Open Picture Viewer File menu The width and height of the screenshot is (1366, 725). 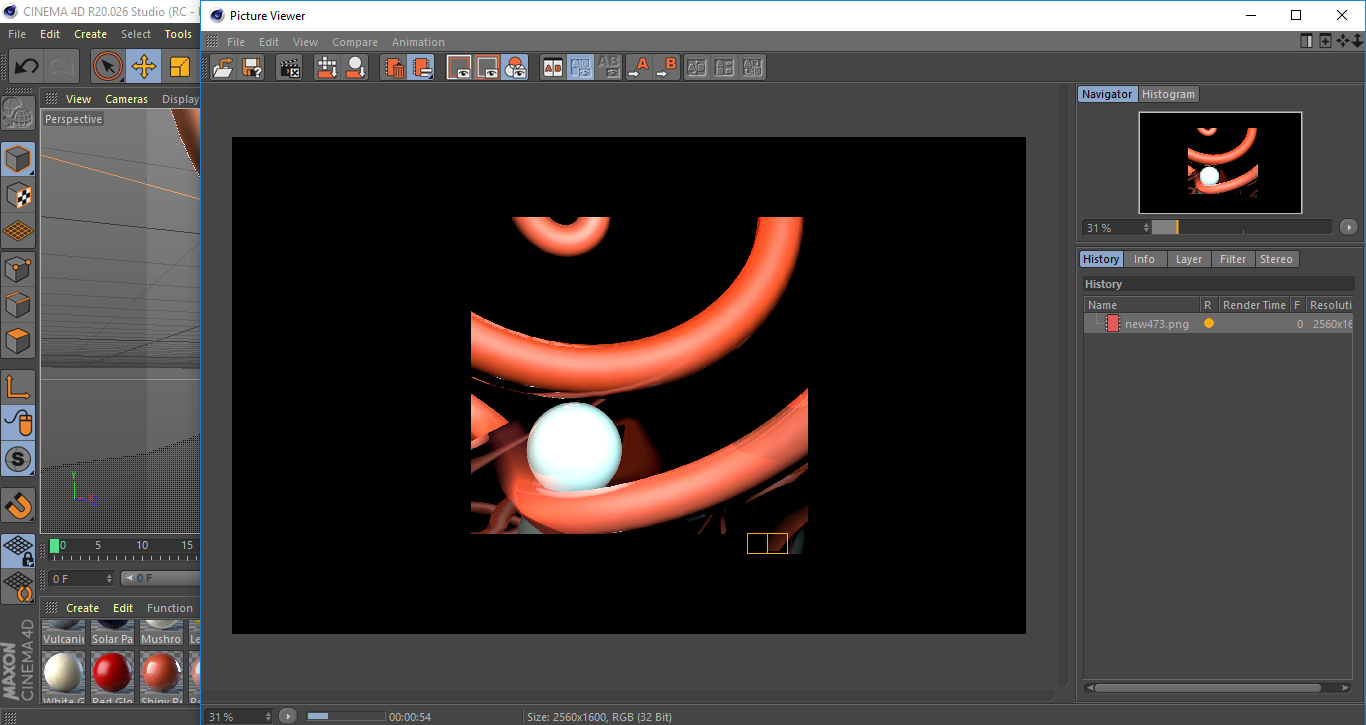pos(236,42)
